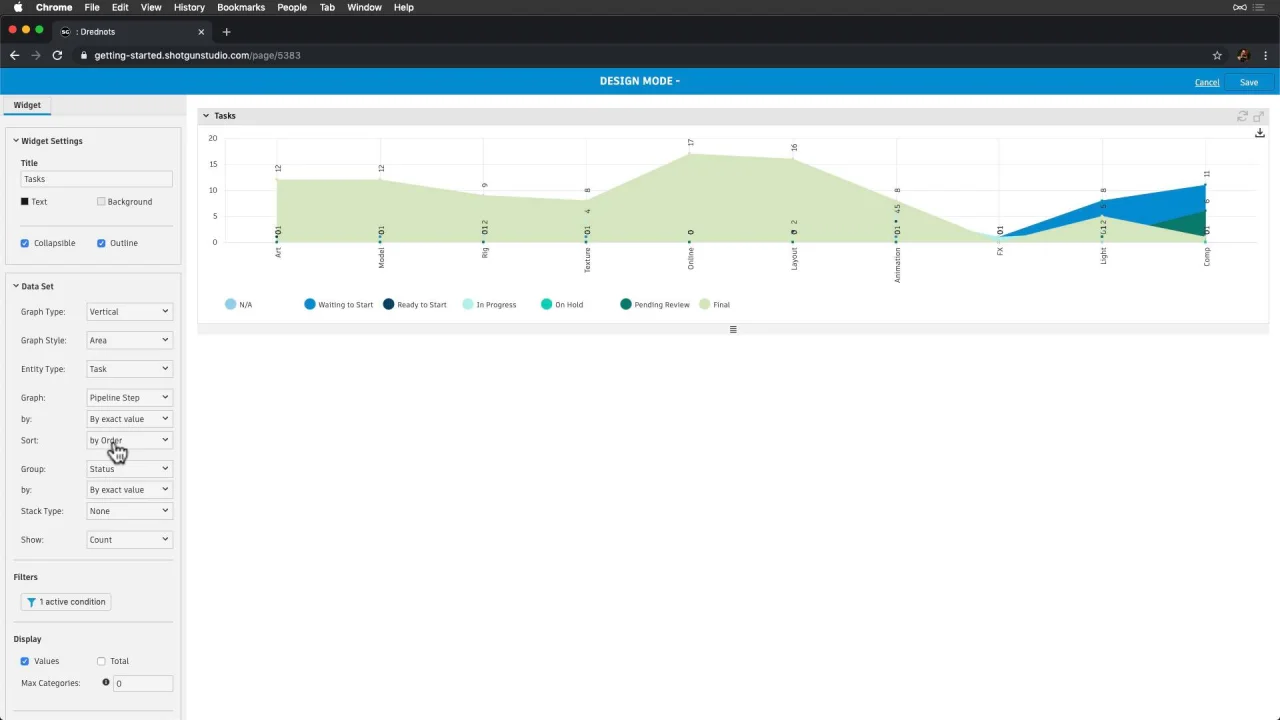Disable the Outline checkbox
Image resolution: width=1280 pixels, height=720 pixels.
(101, 243)
